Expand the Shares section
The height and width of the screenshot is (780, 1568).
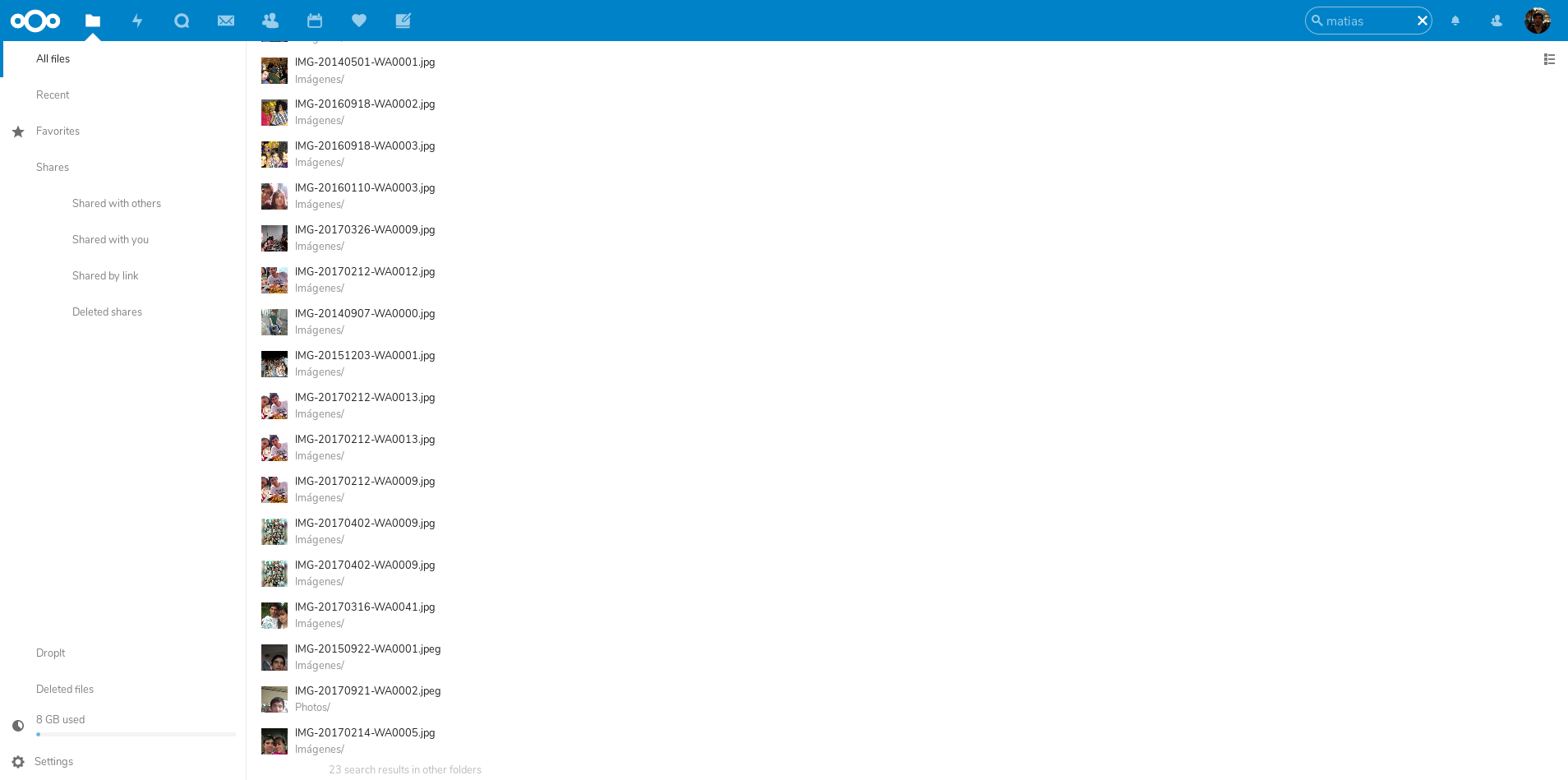pos(52,167)
